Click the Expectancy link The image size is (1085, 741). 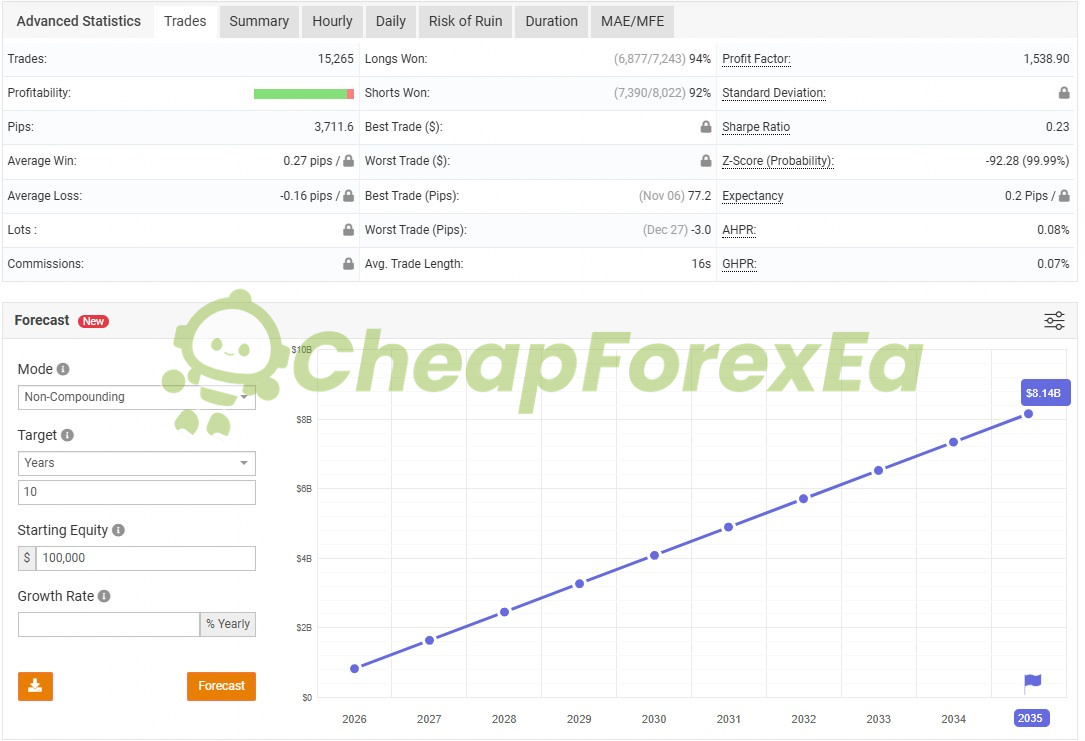[753, 196]
